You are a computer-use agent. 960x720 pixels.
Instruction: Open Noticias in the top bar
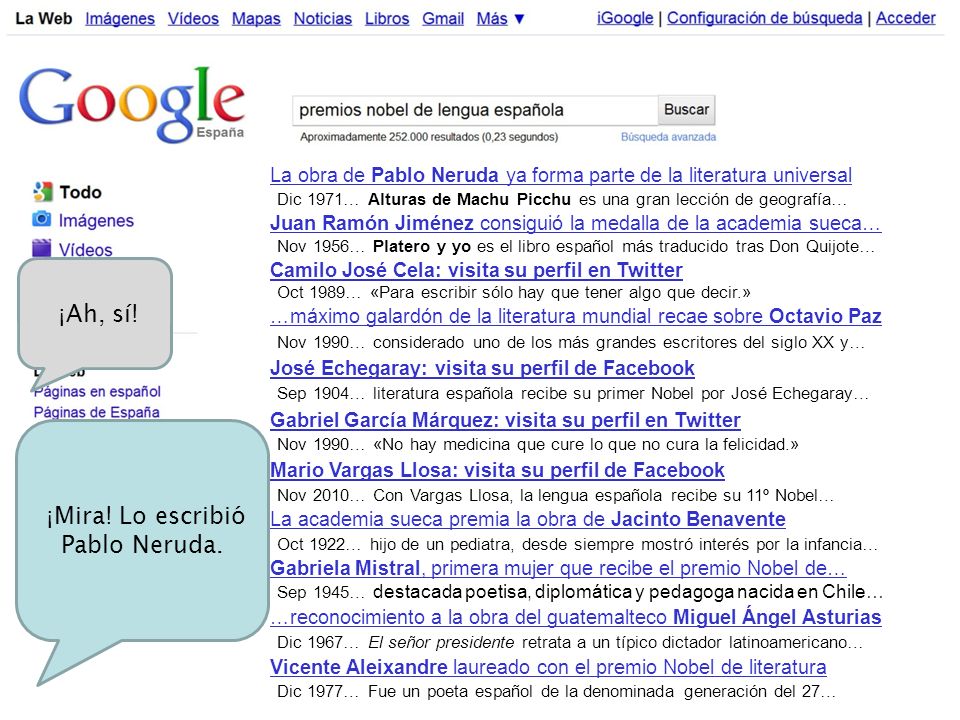point(323,19)
